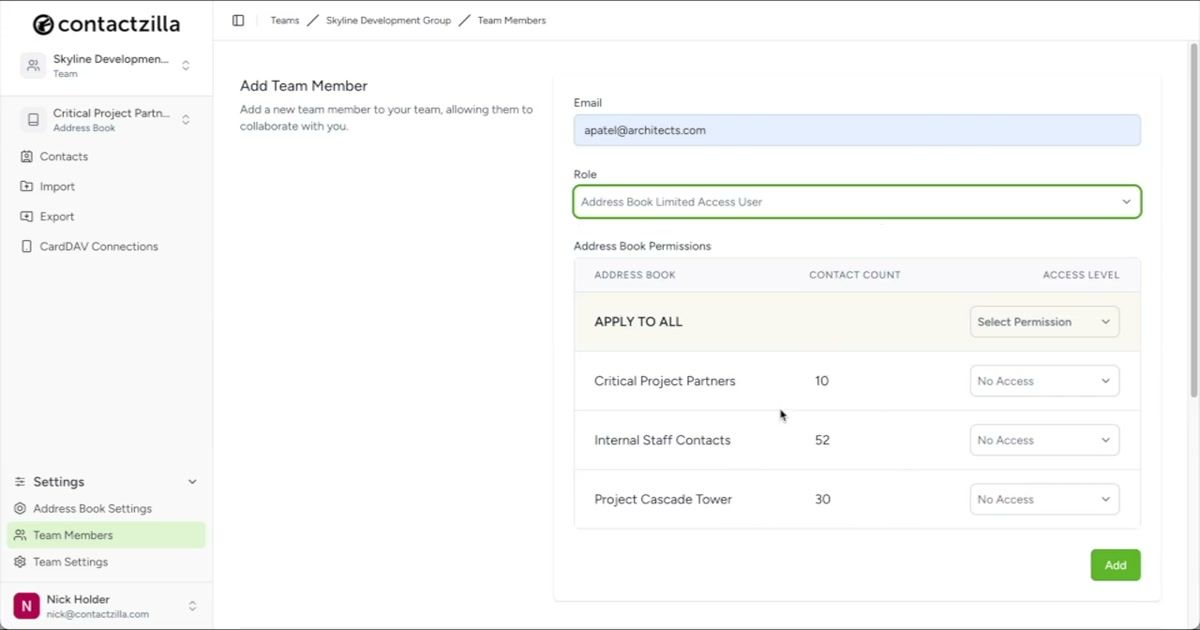Change access level for Internal Staff Contacts
This screenshot has height=630, width=1200.
coord(1044,440)
